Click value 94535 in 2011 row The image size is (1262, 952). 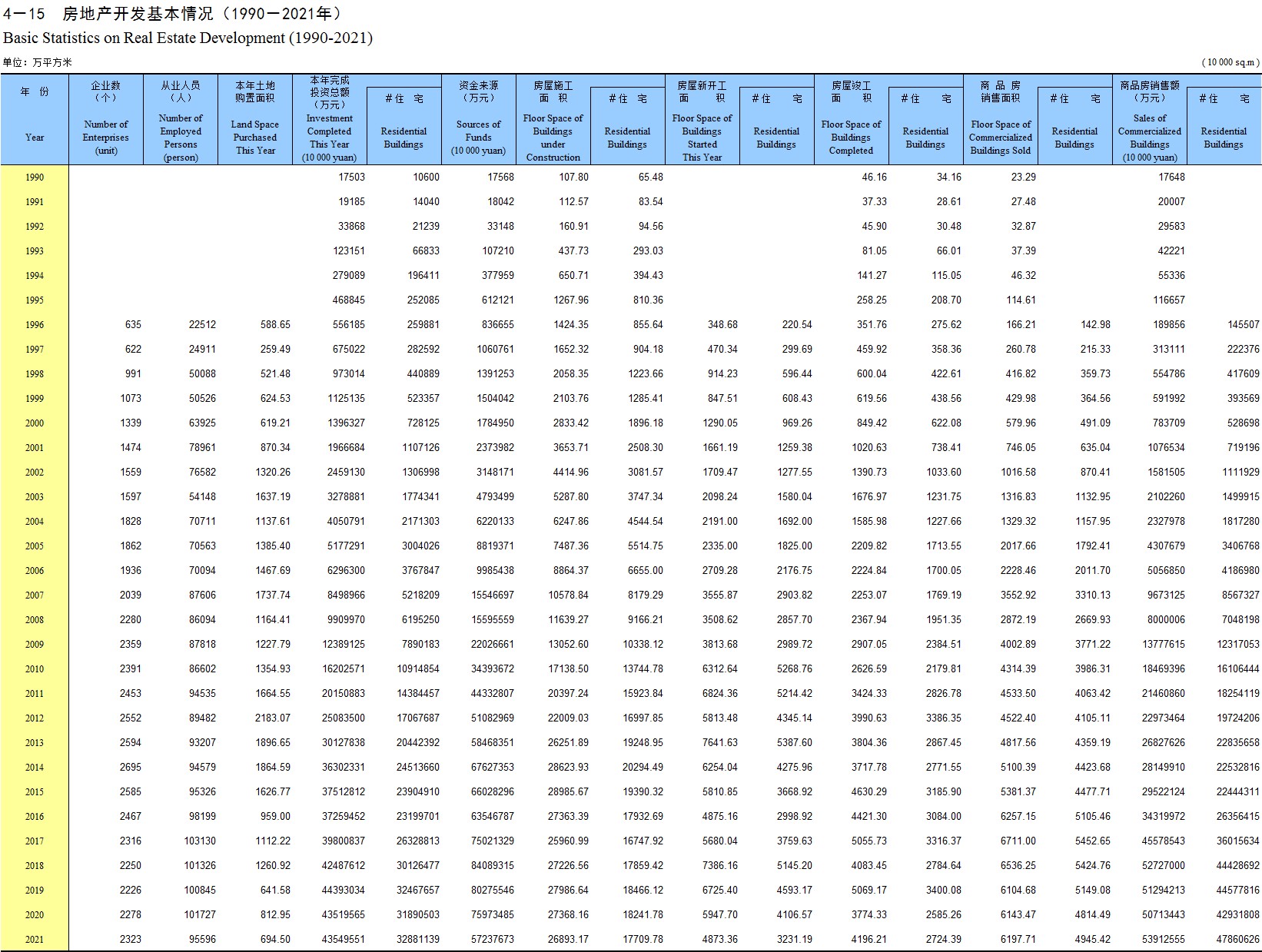click(x=202, y=693)
